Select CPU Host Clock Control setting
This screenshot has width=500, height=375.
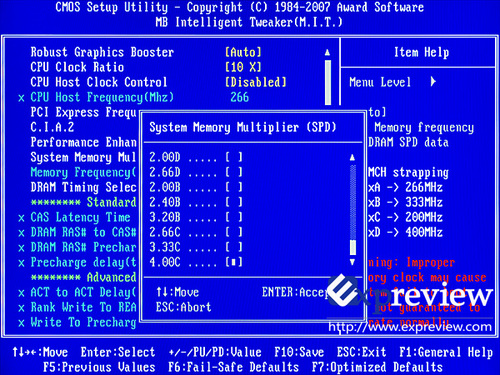[99, 82]
